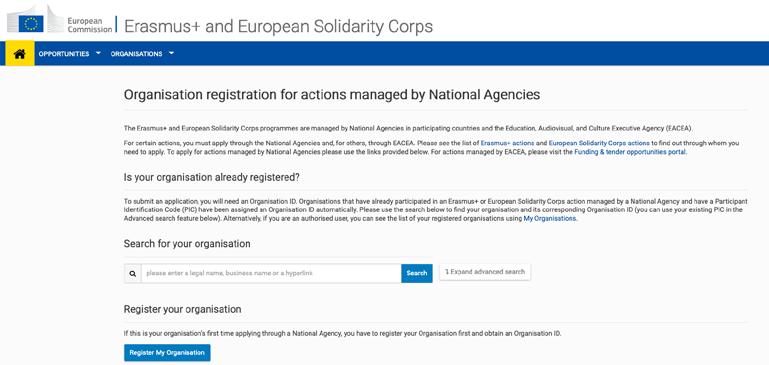
Task: Open the Opportunities dropdown arrow
Action: point(99,53)
